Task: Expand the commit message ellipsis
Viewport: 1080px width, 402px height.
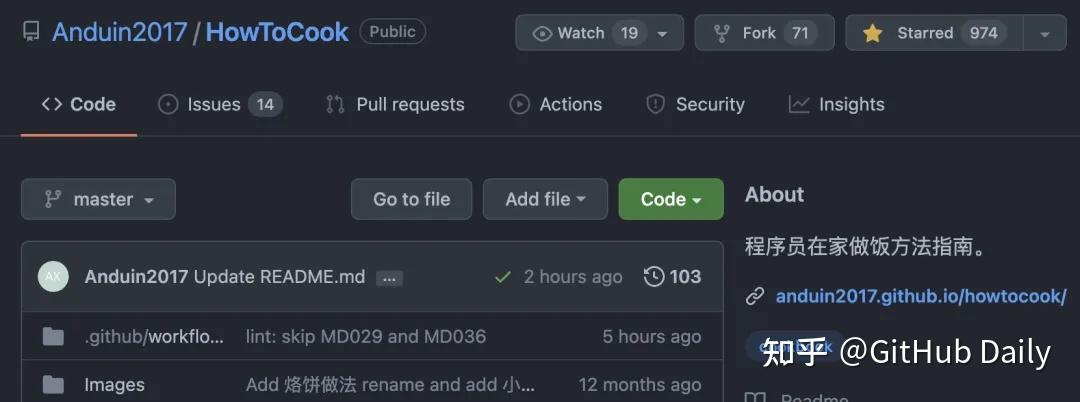Action: tap(389, 278)
